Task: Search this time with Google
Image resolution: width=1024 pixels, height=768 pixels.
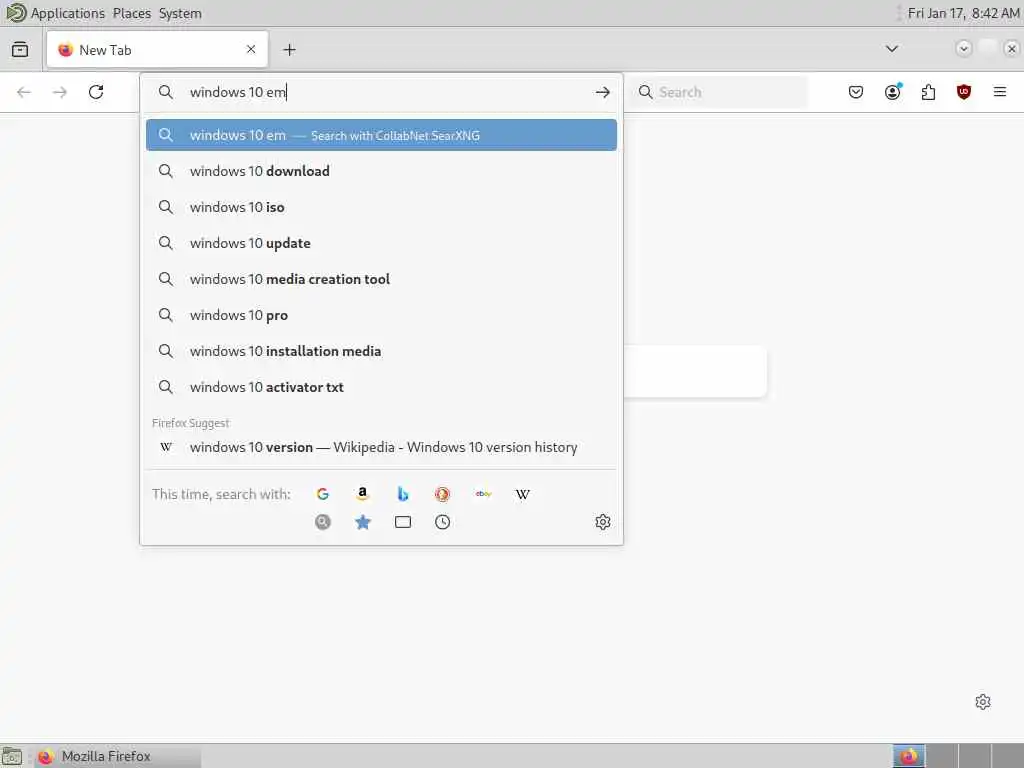Action: (323, 494)
